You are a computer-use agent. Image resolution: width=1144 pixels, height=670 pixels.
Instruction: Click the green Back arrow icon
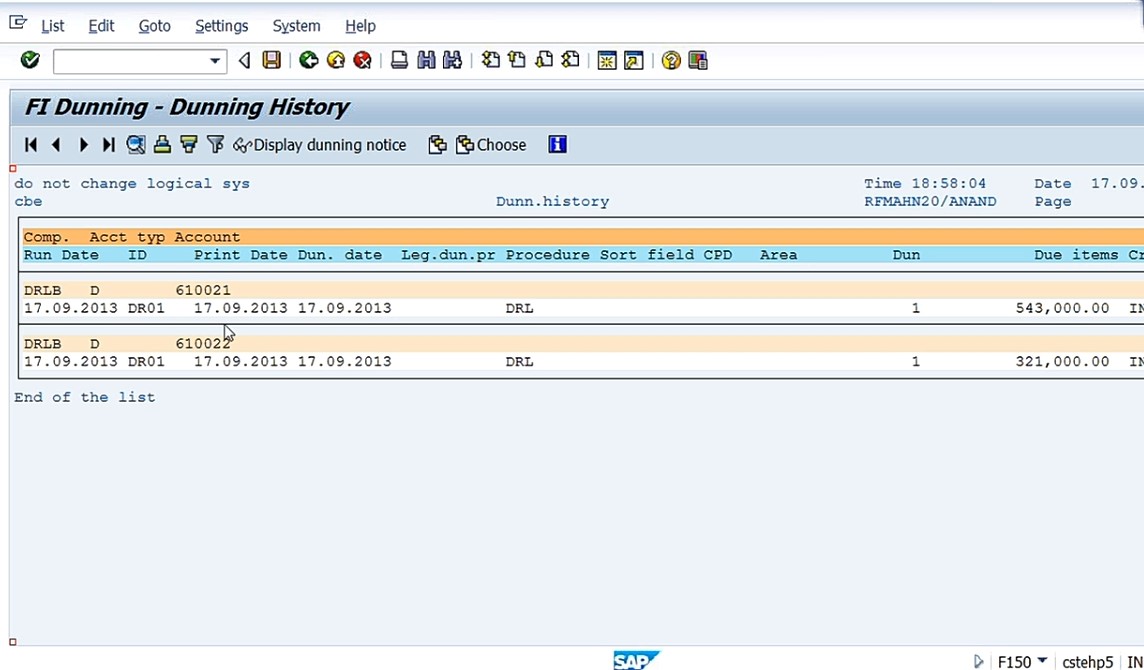pos(309,60)
